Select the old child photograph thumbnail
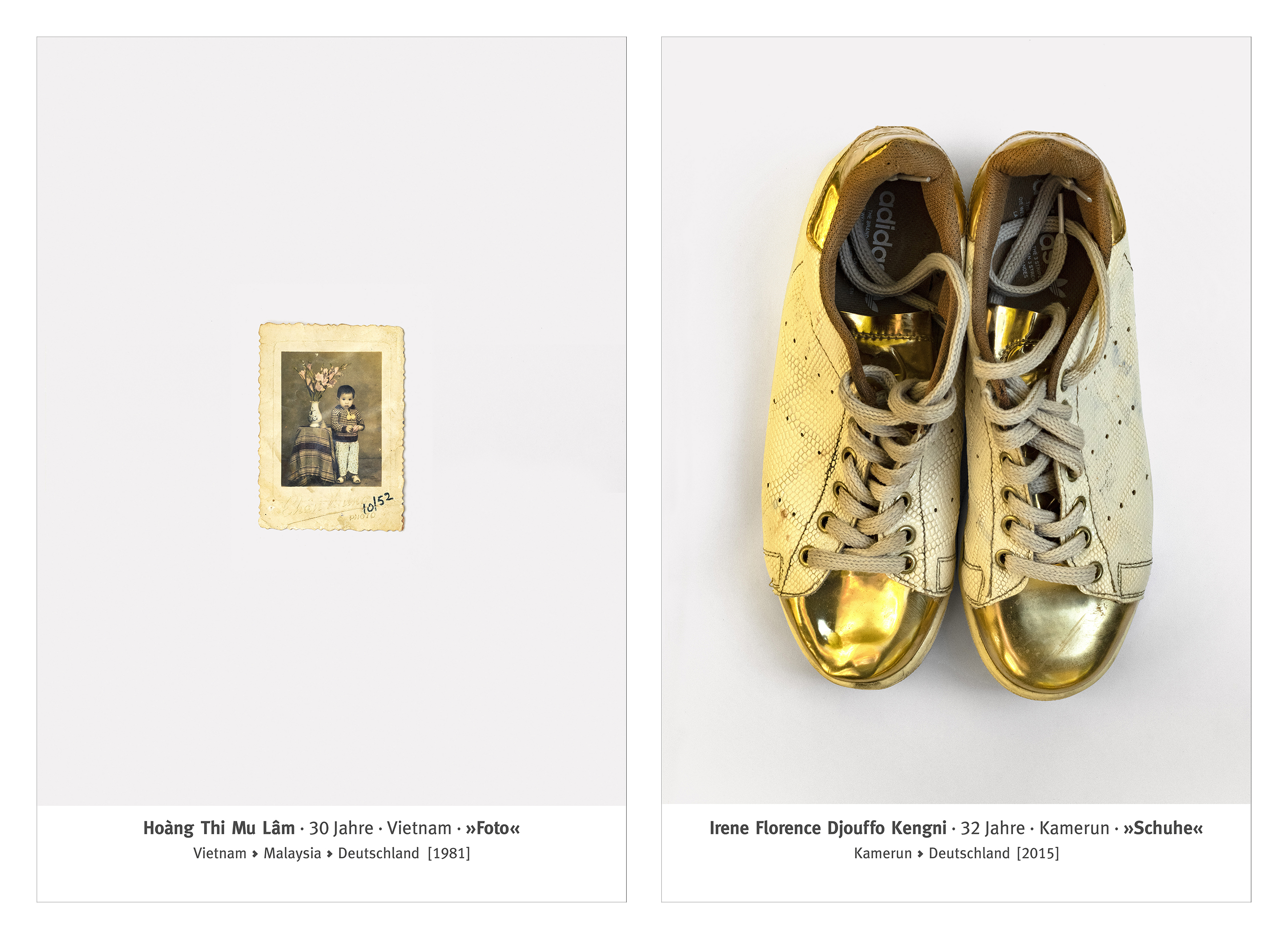This screenshot has width=1288, height=939. tap(332, 427)
